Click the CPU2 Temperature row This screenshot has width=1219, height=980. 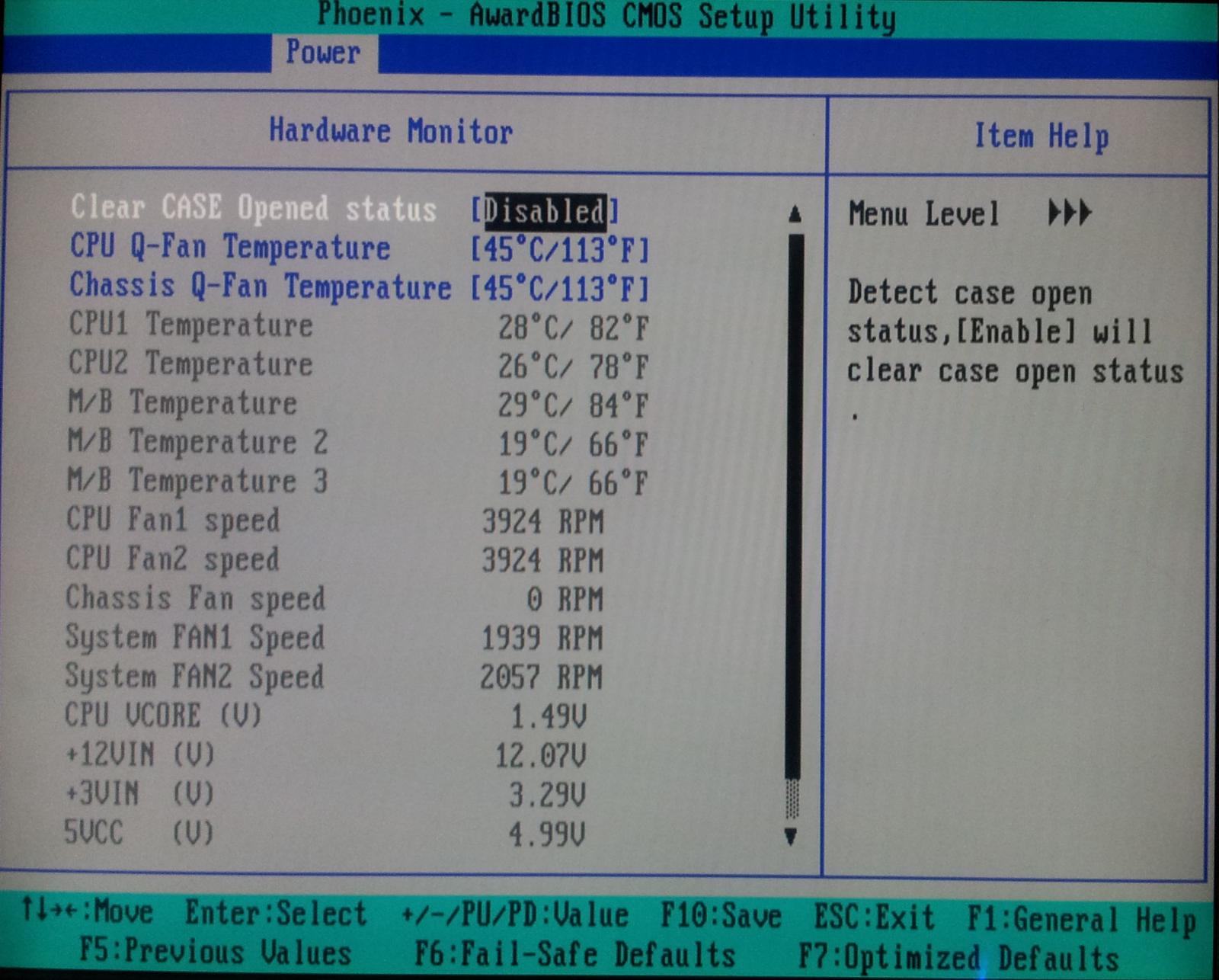click(x=358, y=365)
